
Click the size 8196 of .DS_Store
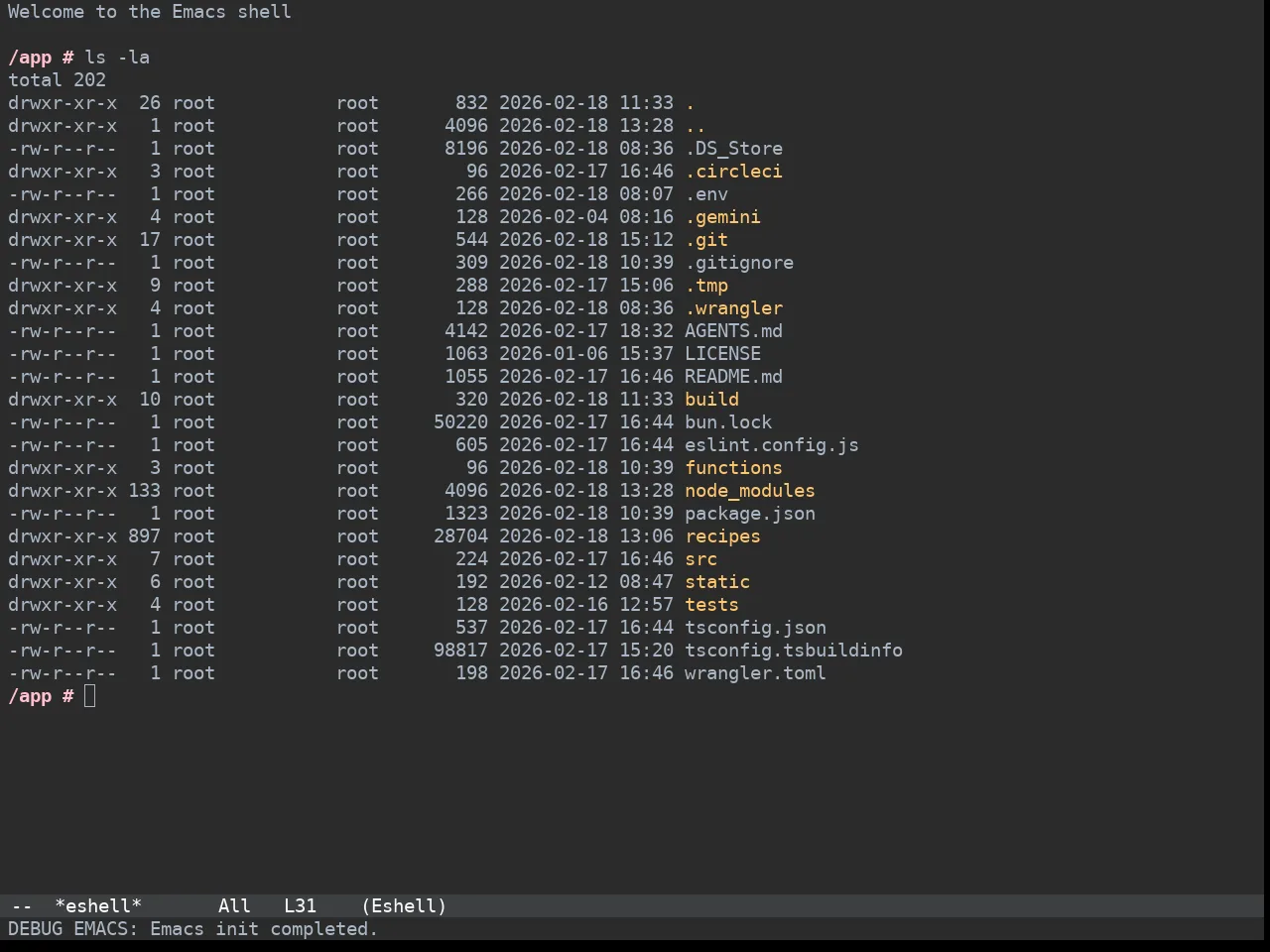466,149
